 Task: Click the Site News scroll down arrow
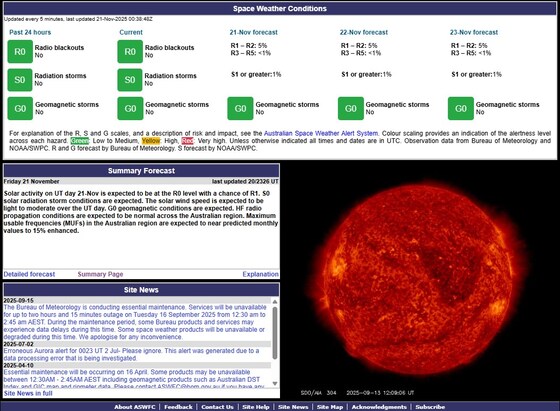pyautogui.click(x=275, y=384)
